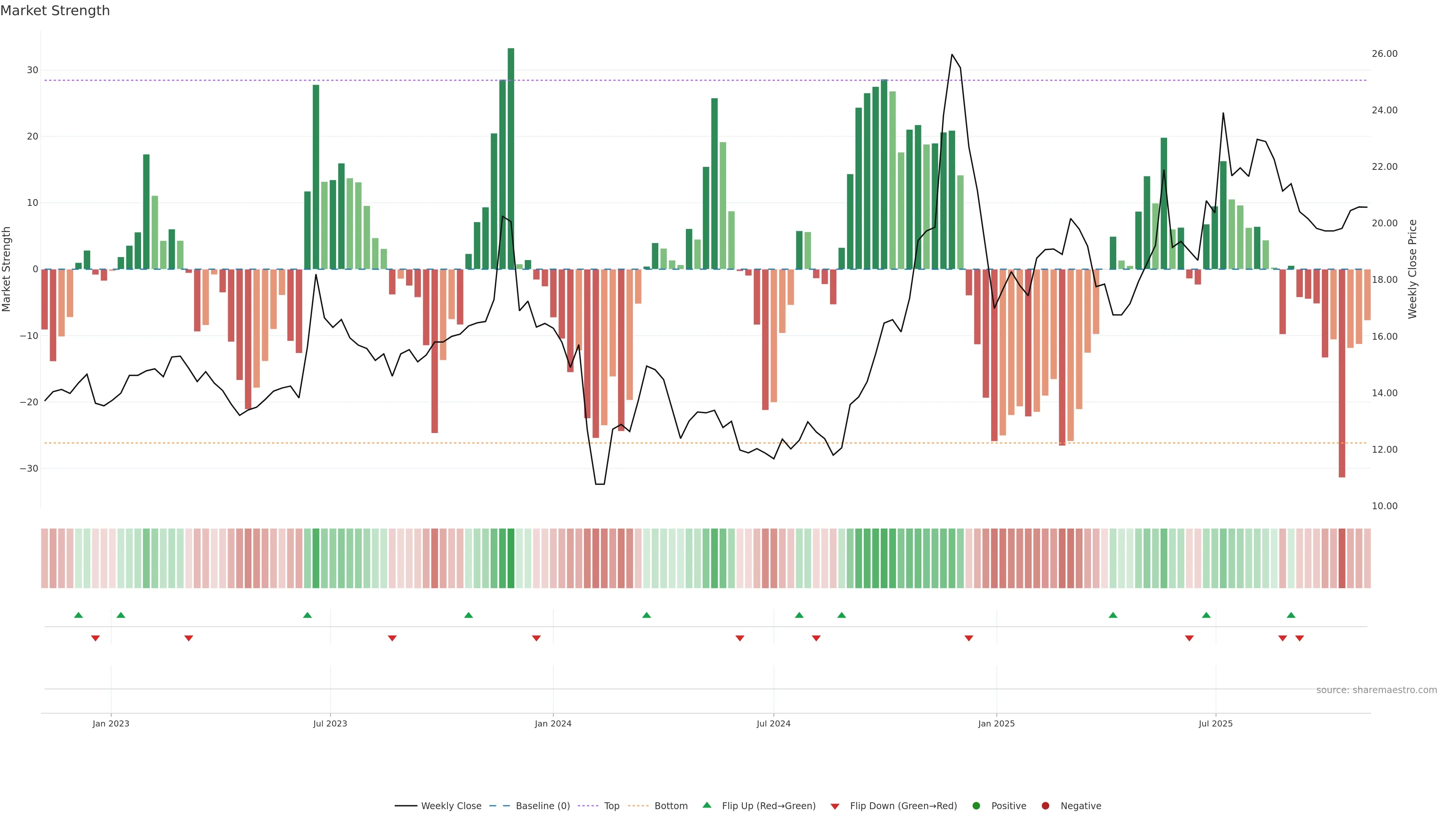This screenshot has height=819, width=1456.
Task: Click the last red flip-down triangle marker
Action: click(1299, 638)
